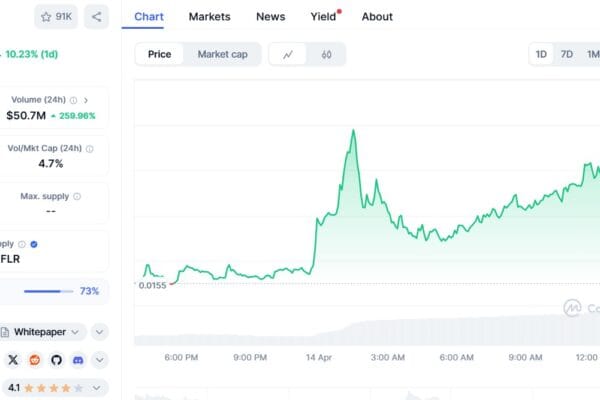Add coin to watchlist via 91K star
600x400 pixels.
pyautogui.click(x=56, y=17)
